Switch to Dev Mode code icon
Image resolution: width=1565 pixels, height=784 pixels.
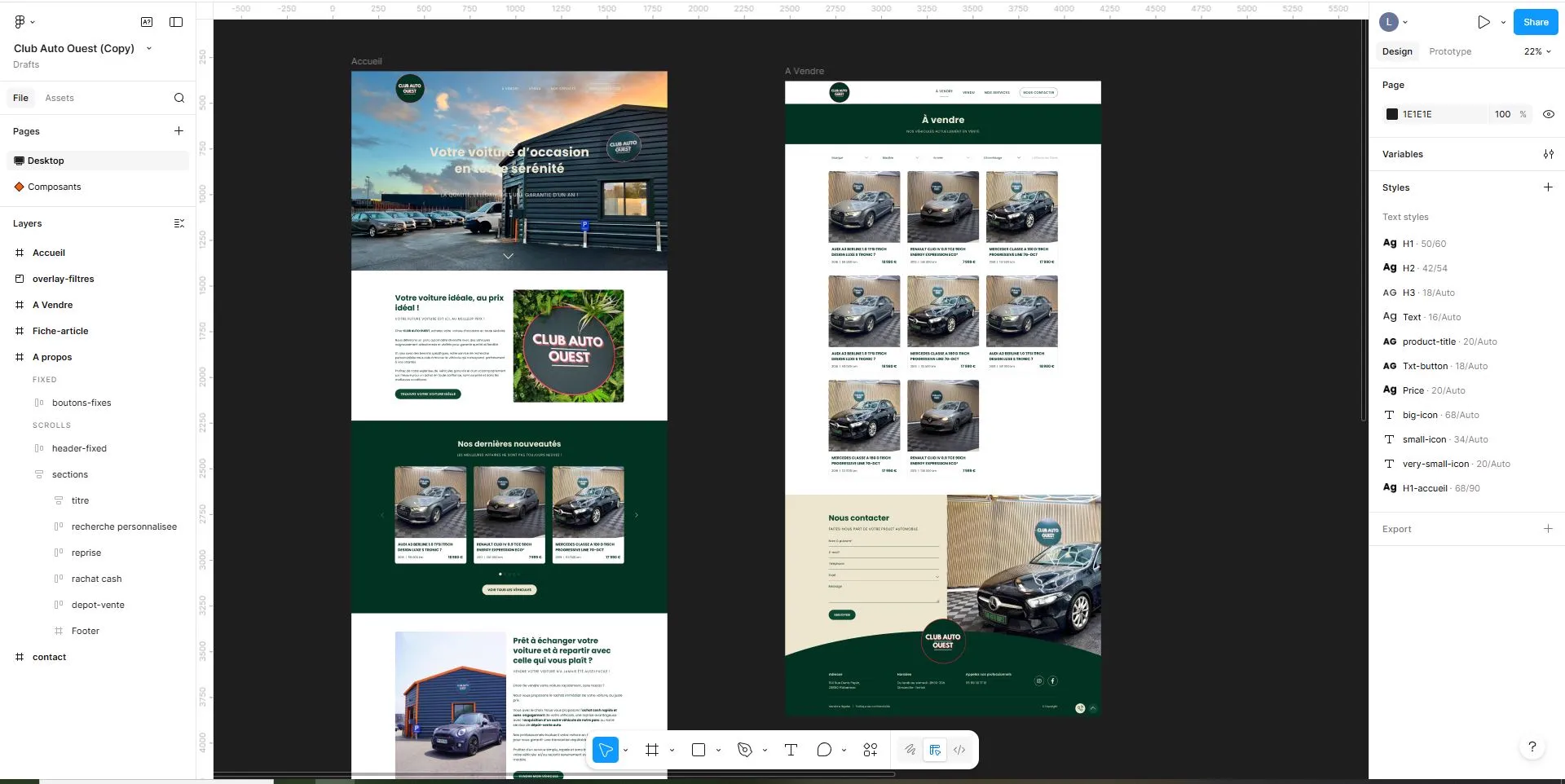pos(959,750)
